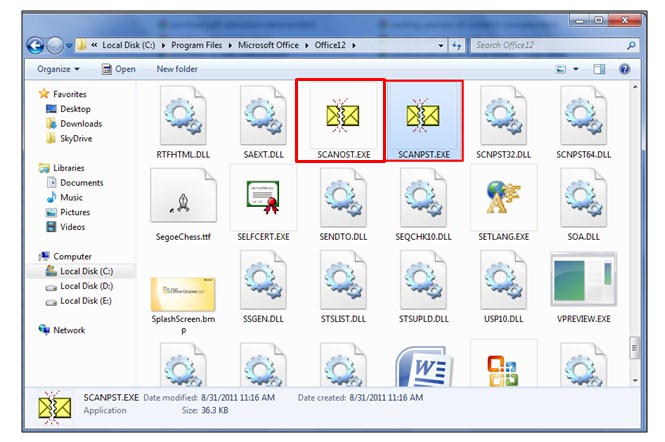Expand the arrow after Local Disk (C:) breadcrumb
Image resolution: width=665 pixels, height=442 pixels.
[163, 45]
